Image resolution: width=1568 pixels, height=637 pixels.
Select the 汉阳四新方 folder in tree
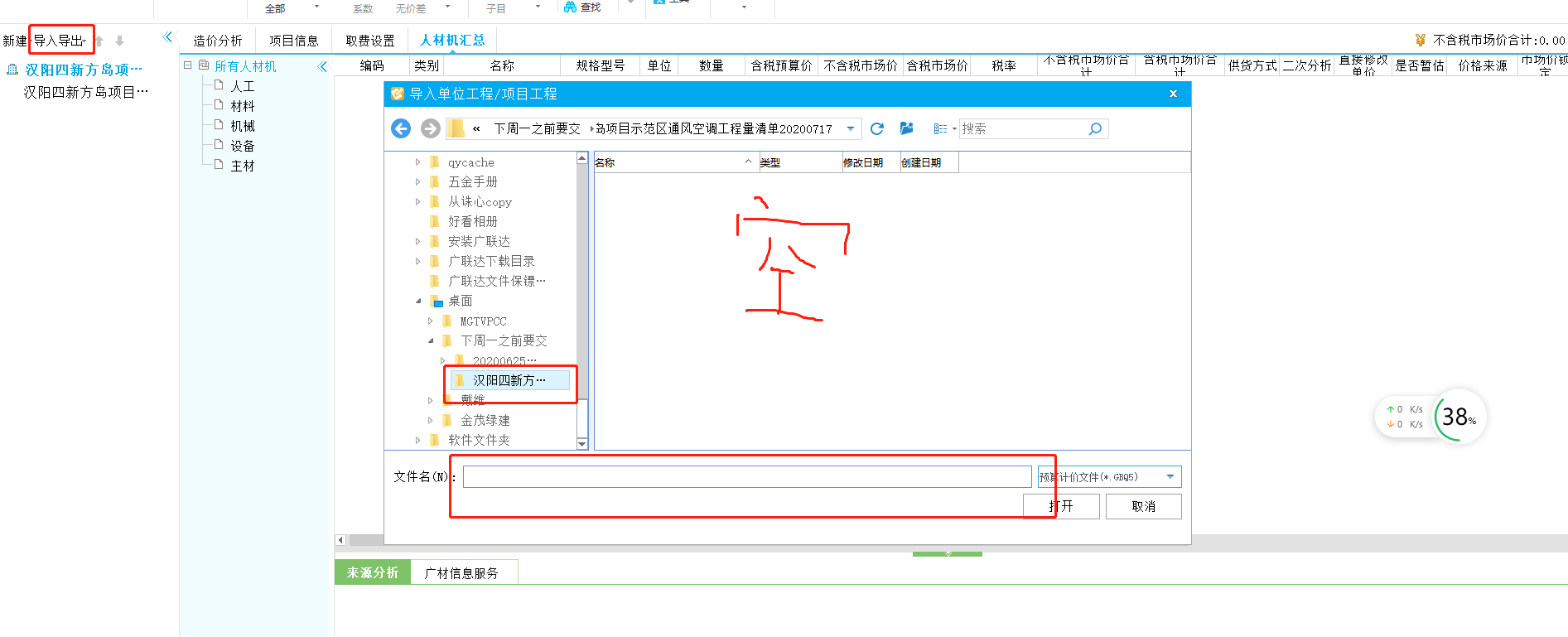point(509,380)
